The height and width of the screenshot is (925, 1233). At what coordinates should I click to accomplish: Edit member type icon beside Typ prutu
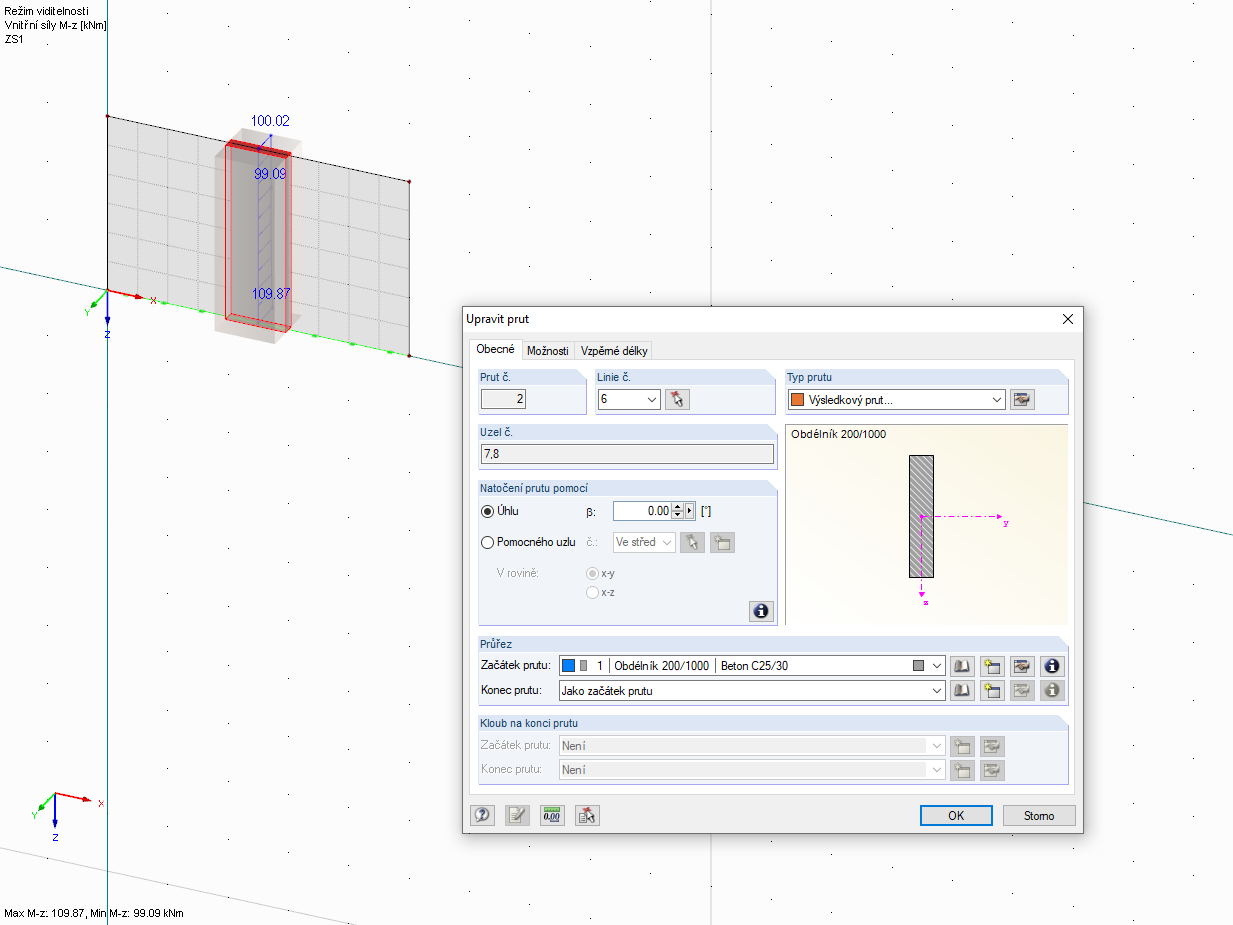[1021, 400]
